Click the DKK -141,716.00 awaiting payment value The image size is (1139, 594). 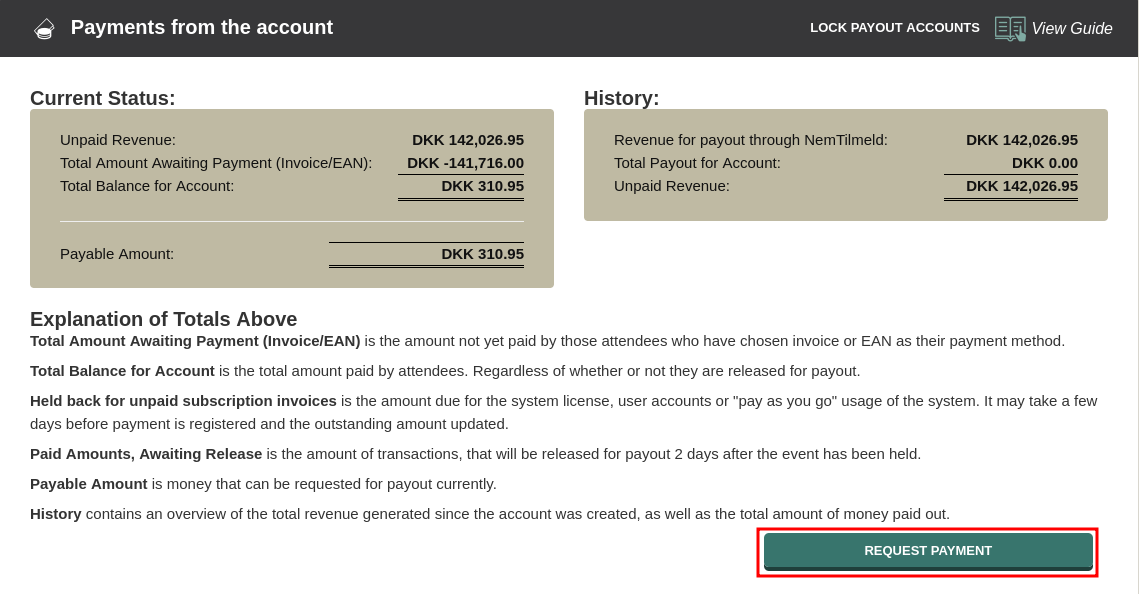coord(465,163)
